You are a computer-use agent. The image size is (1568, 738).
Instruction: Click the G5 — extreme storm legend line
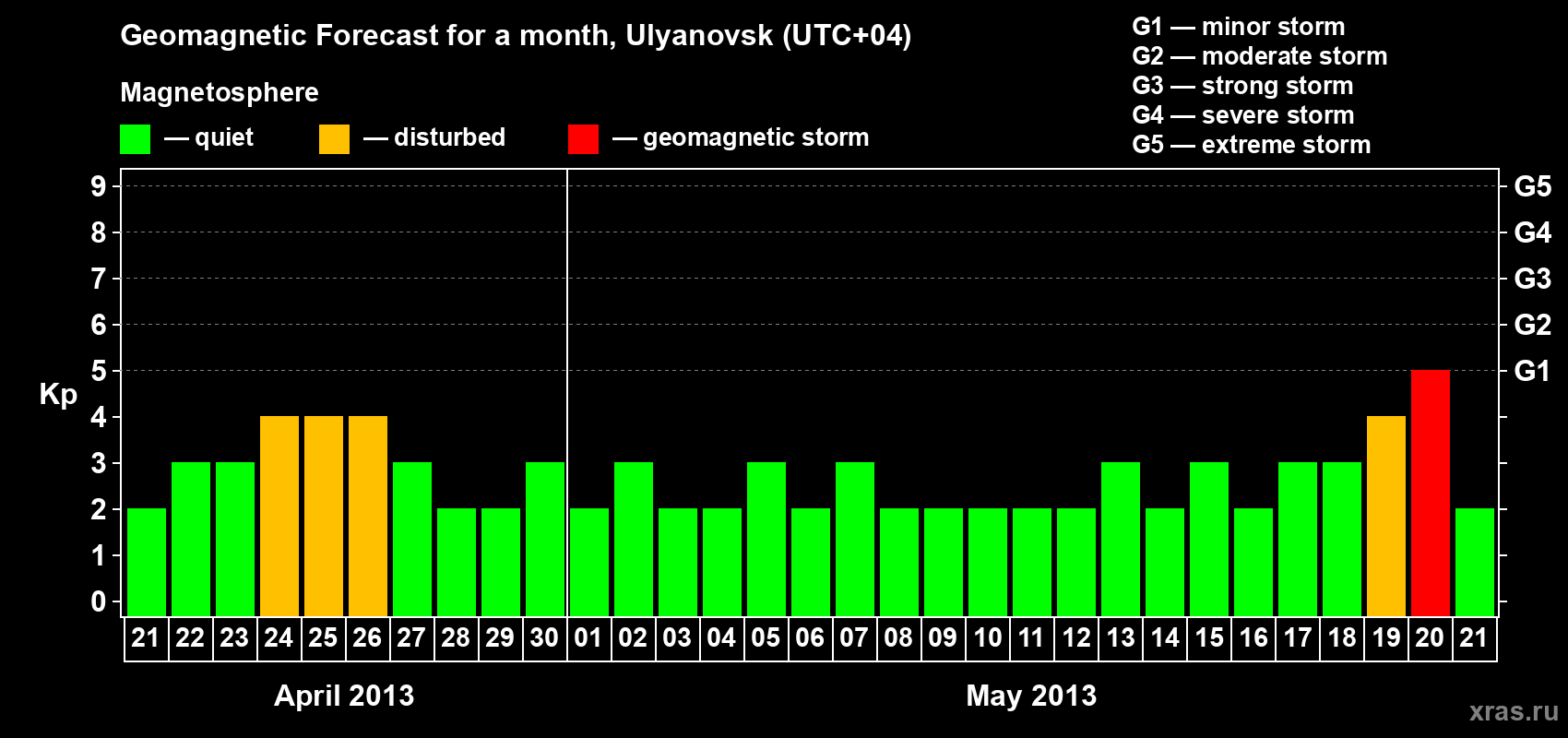point(1252,145)
